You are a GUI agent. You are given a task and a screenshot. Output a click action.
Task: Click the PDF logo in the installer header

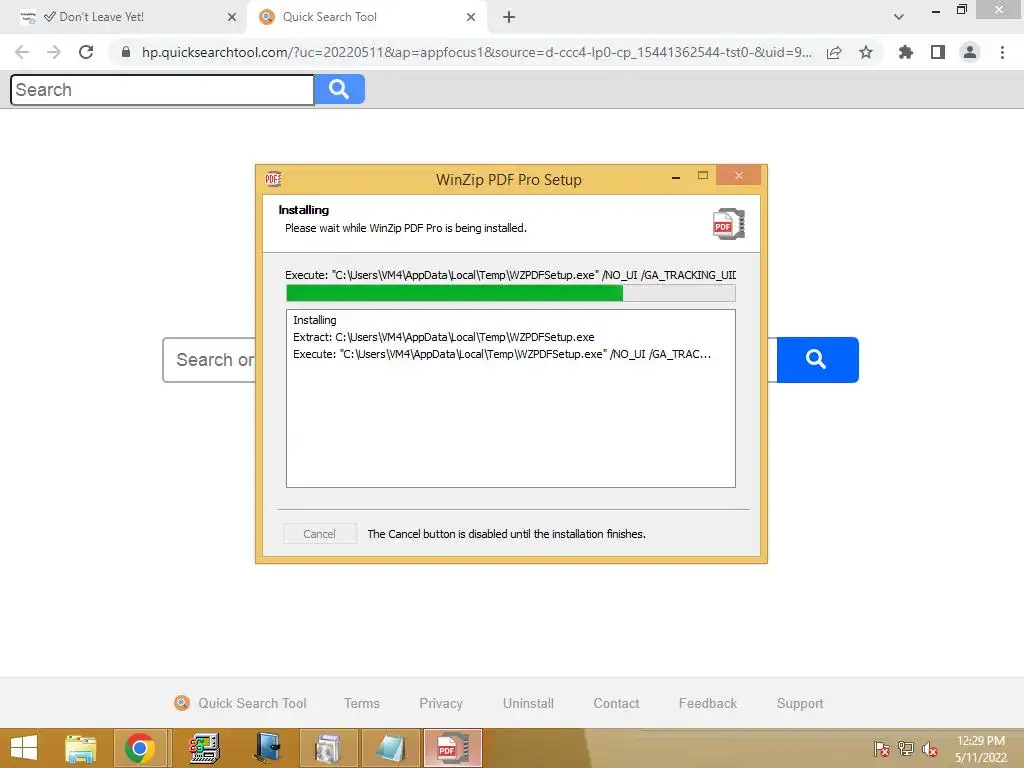click(729, 224)
